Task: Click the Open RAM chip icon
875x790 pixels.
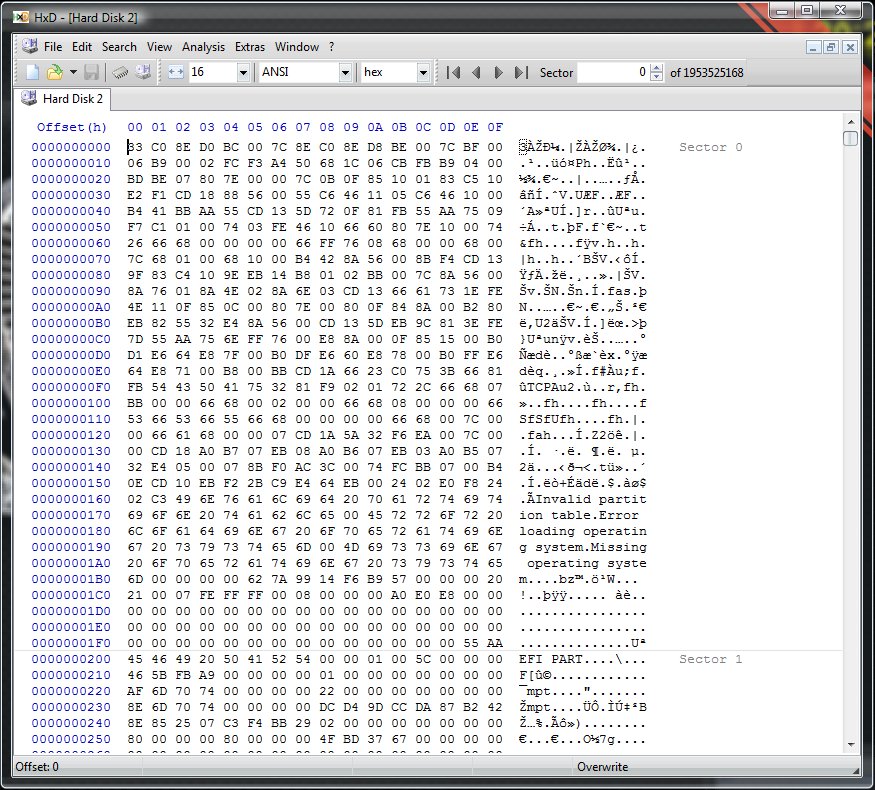Action: click(x=120, y=72)
